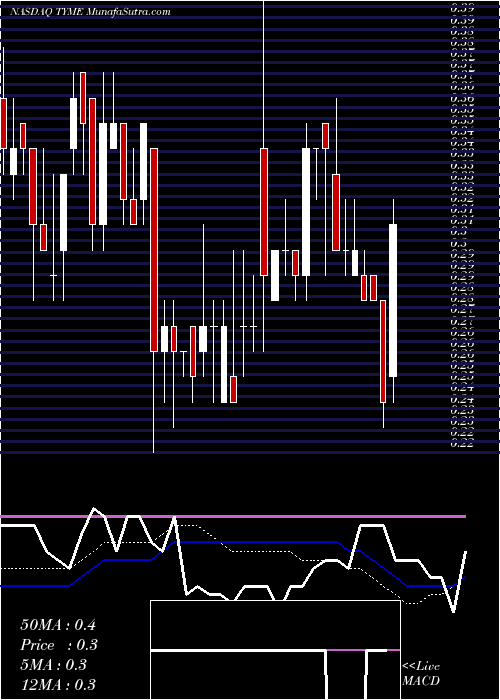Click the NASDAQ TYME chart title

tap(90, 12)
